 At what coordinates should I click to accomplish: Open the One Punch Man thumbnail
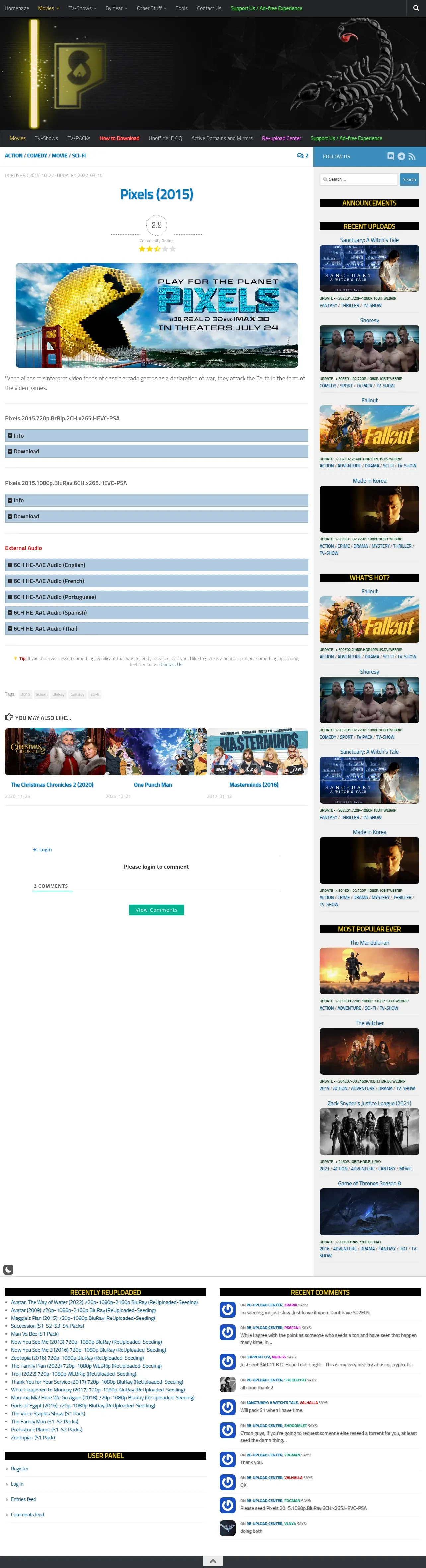pyautogui.click(x=156, y=752)
